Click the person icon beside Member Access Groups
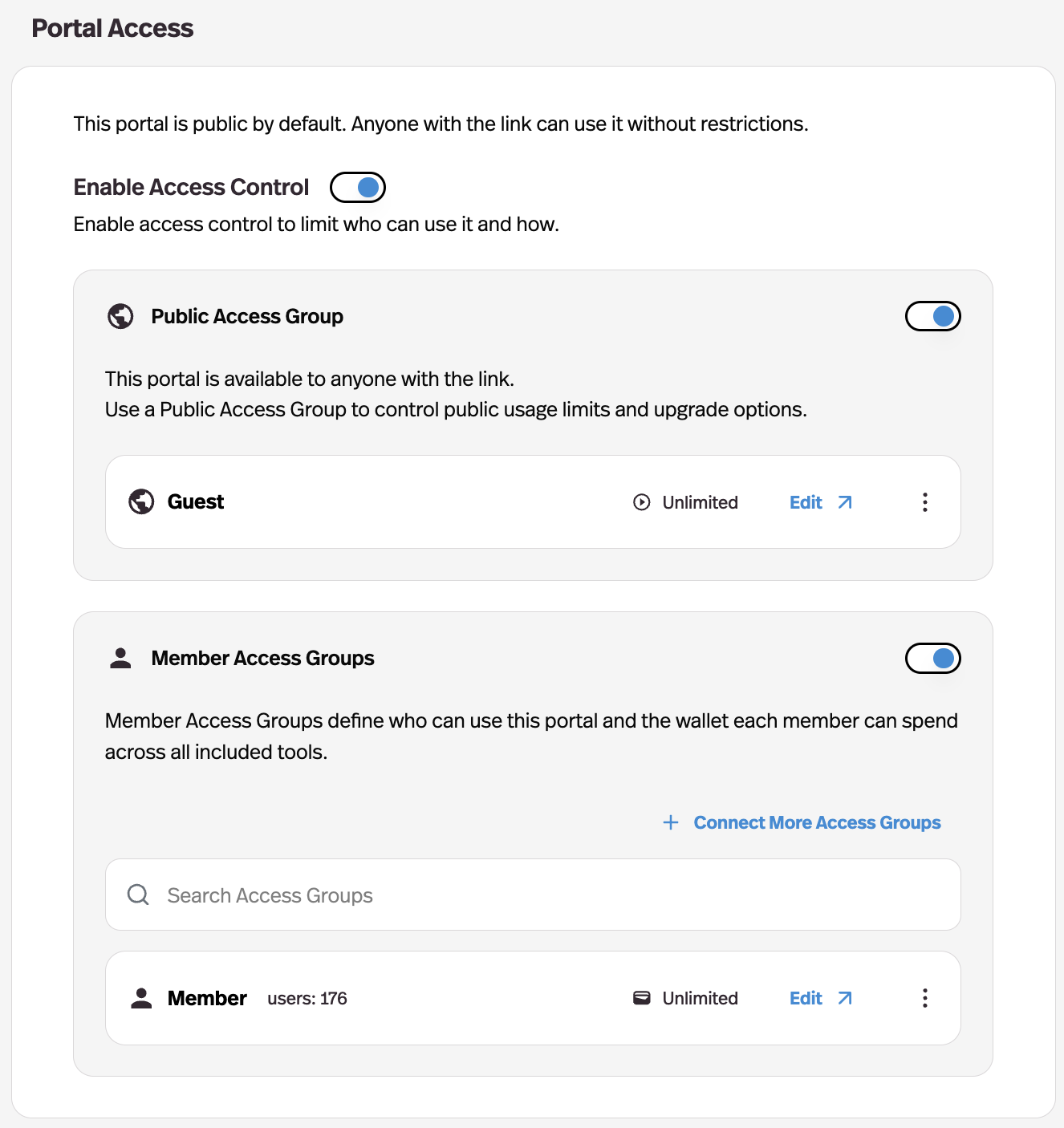Screen dimensions: 1064x1128 pos(120,658)
